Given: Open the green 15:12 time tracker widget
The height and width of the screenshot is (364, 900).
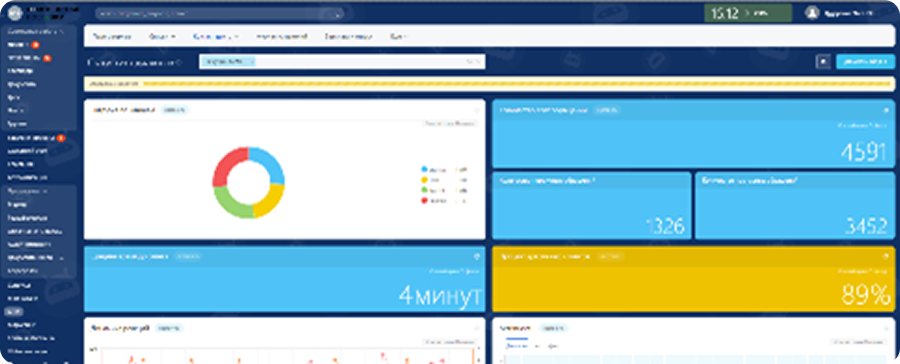Looking at the screenshot, I should coord(748,13).
